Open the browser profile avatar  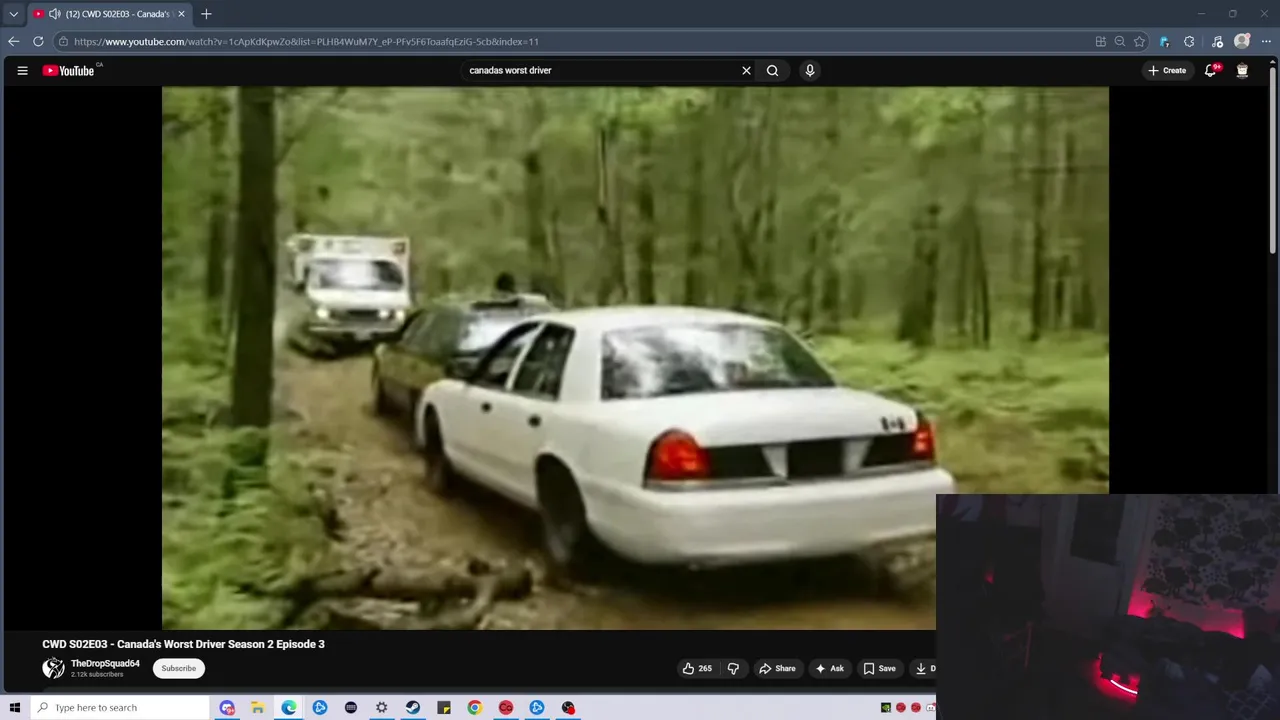(1242, 42)
